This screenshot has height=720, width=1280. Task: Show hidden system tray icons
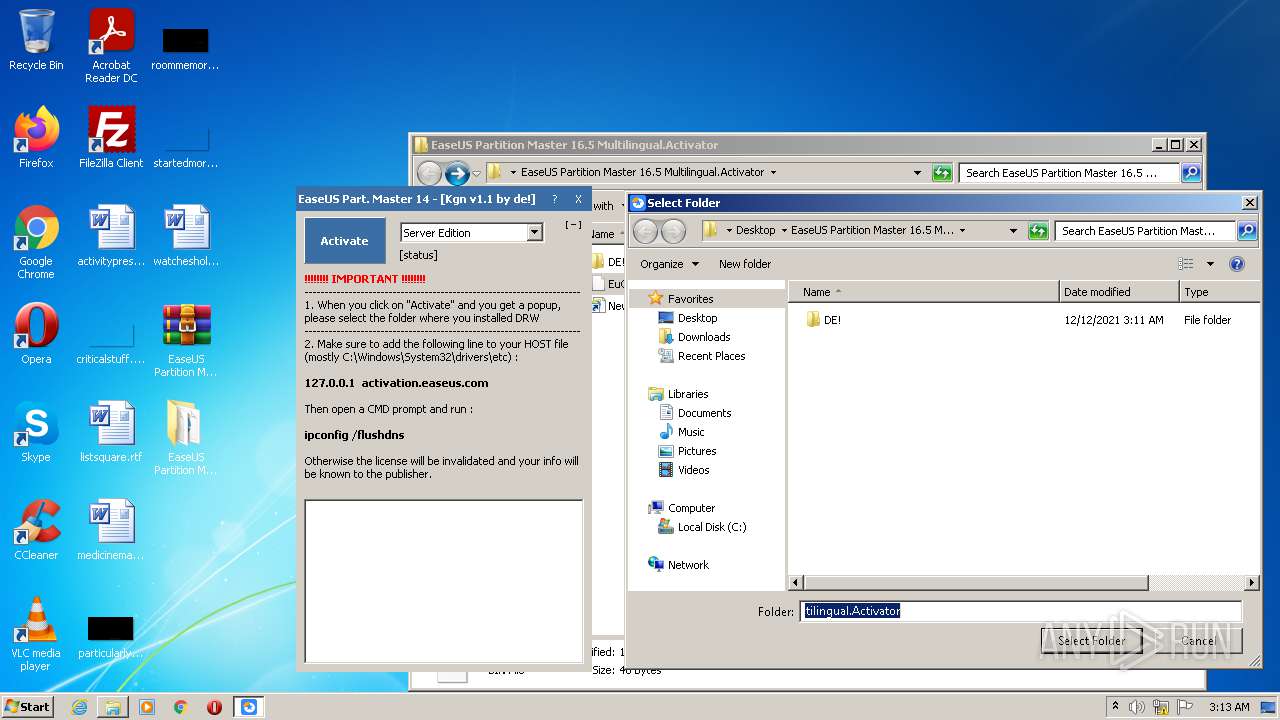pos(1116,707)
